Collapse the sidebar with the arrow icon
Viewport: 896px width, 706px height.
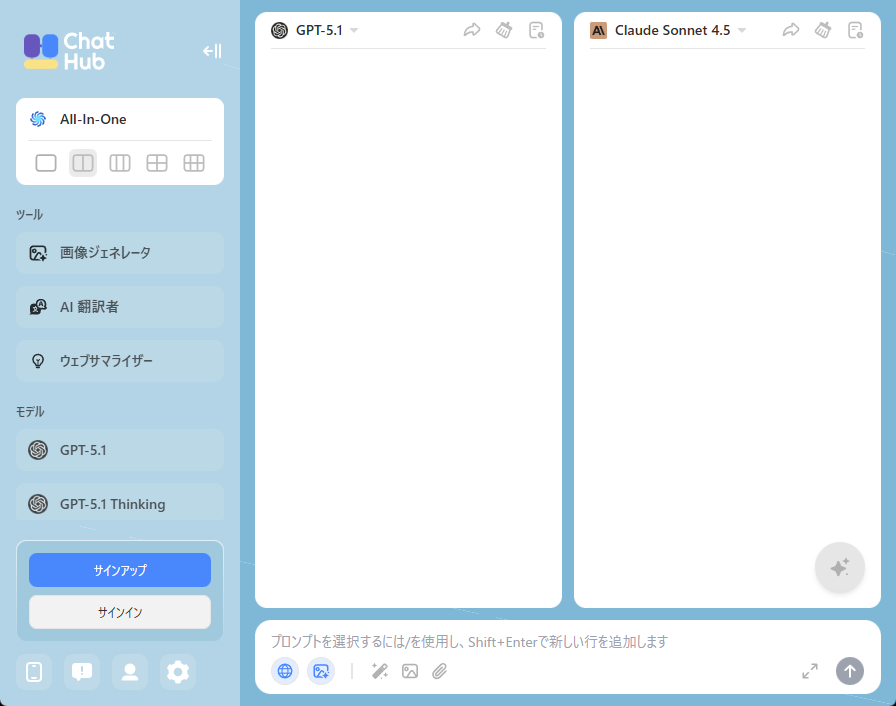tap(211, 51)
